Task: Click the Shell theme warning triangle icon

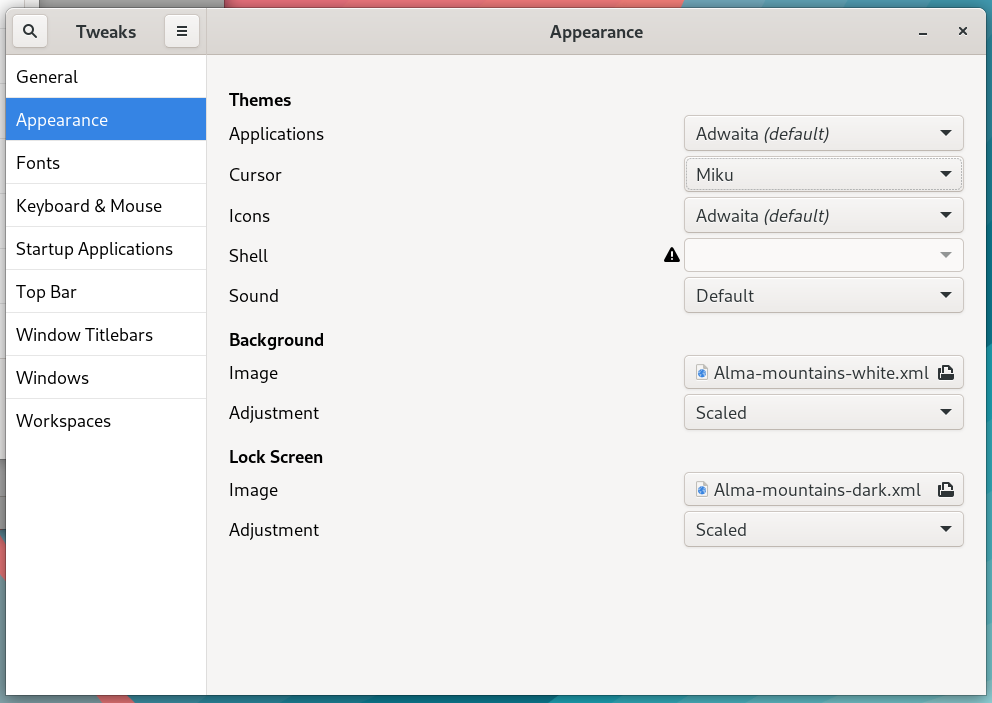Action: point(672,256)
